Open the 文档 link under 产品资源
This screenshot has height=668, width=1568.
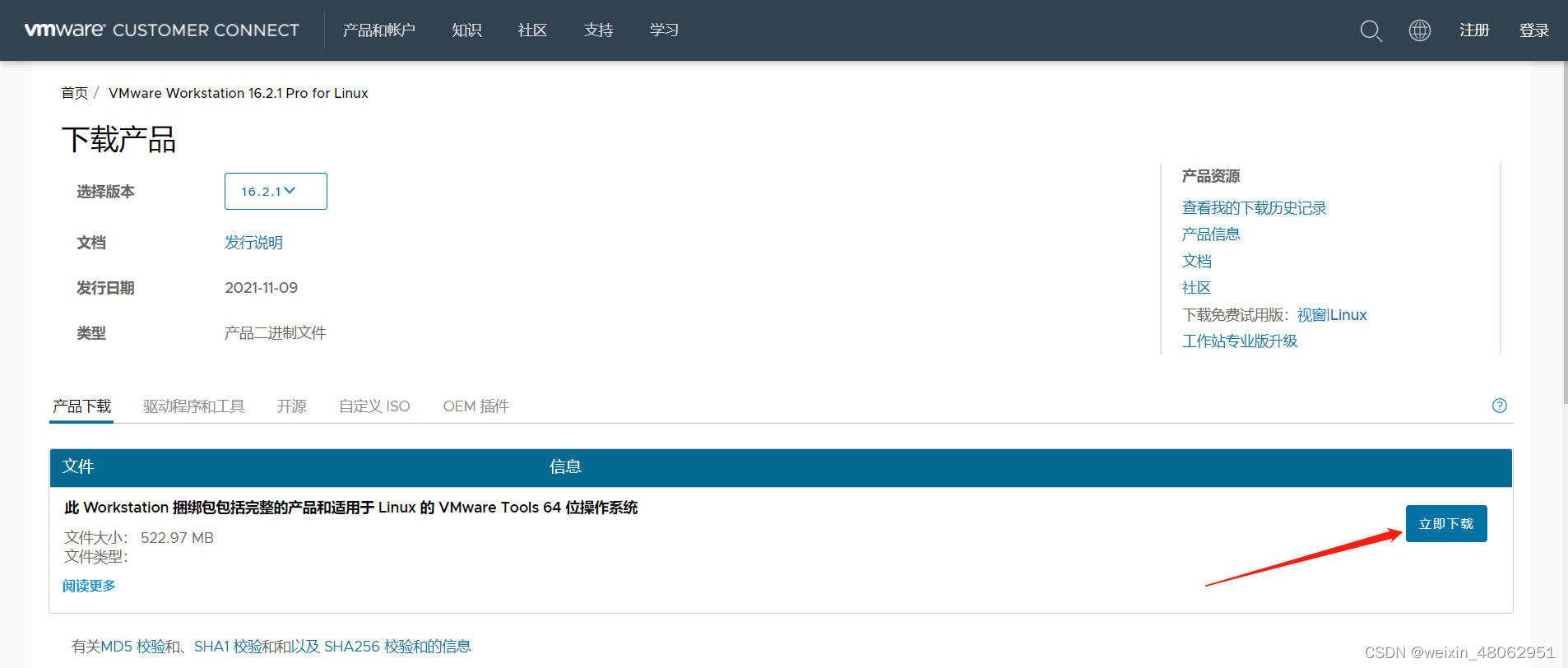[1197, 261]
